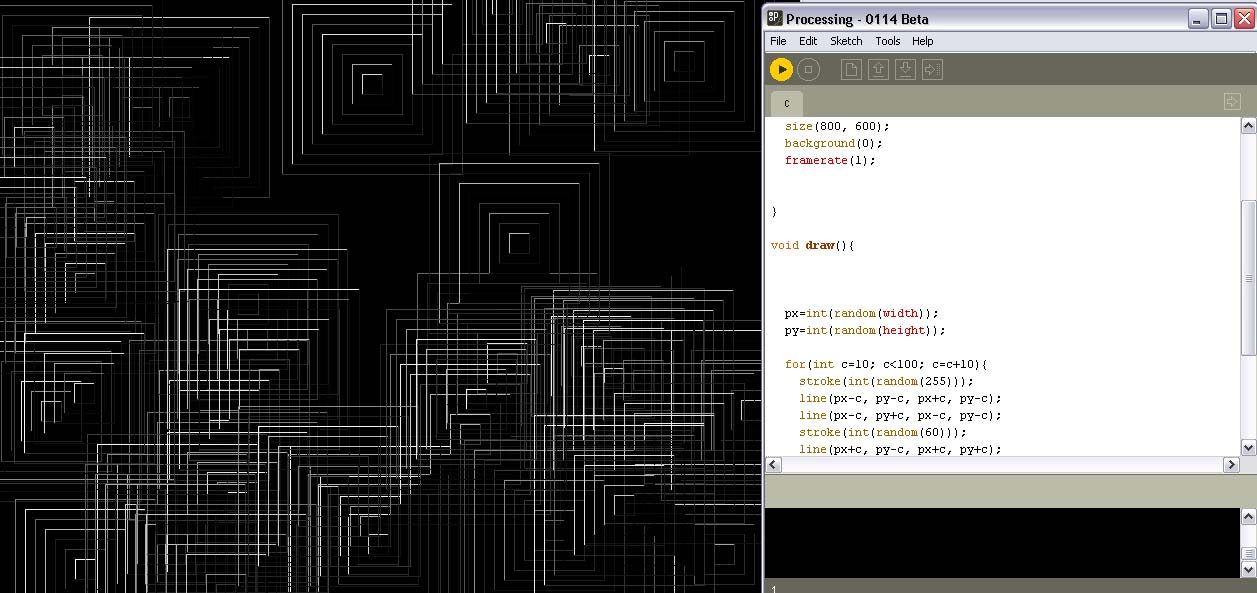1257x593 pixels.
Task: Click the line px=int(random(width));
Action: pos(861,313)
